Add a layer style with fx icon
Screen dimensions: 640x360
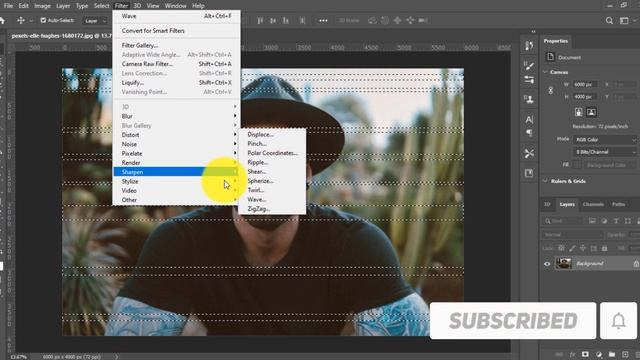[x=572, y=354]
